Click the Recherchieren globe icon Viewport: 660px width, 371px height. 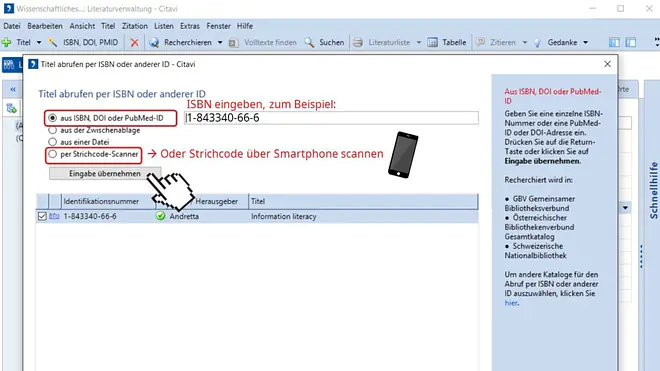pos(154,43)
